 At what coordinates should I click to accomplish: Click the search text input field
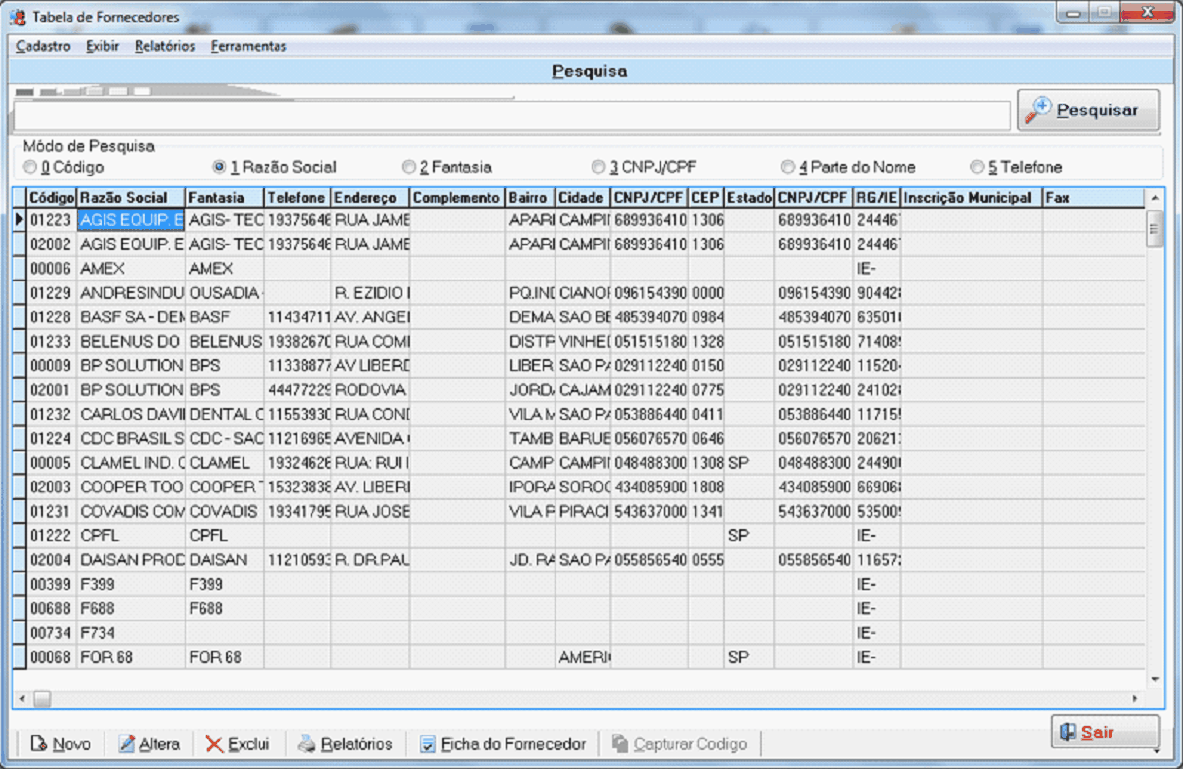point(510,116)
